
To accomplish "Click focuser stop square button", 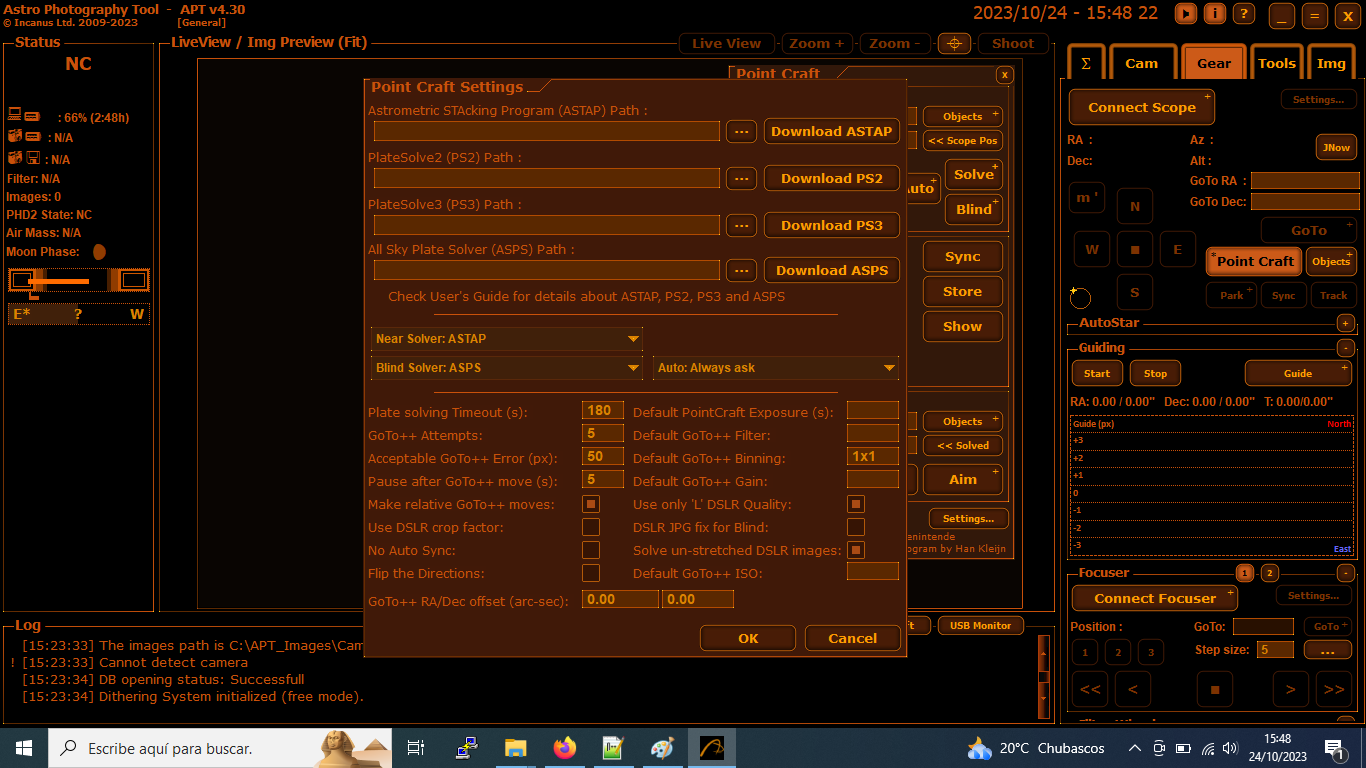I will coord(1215,689).
